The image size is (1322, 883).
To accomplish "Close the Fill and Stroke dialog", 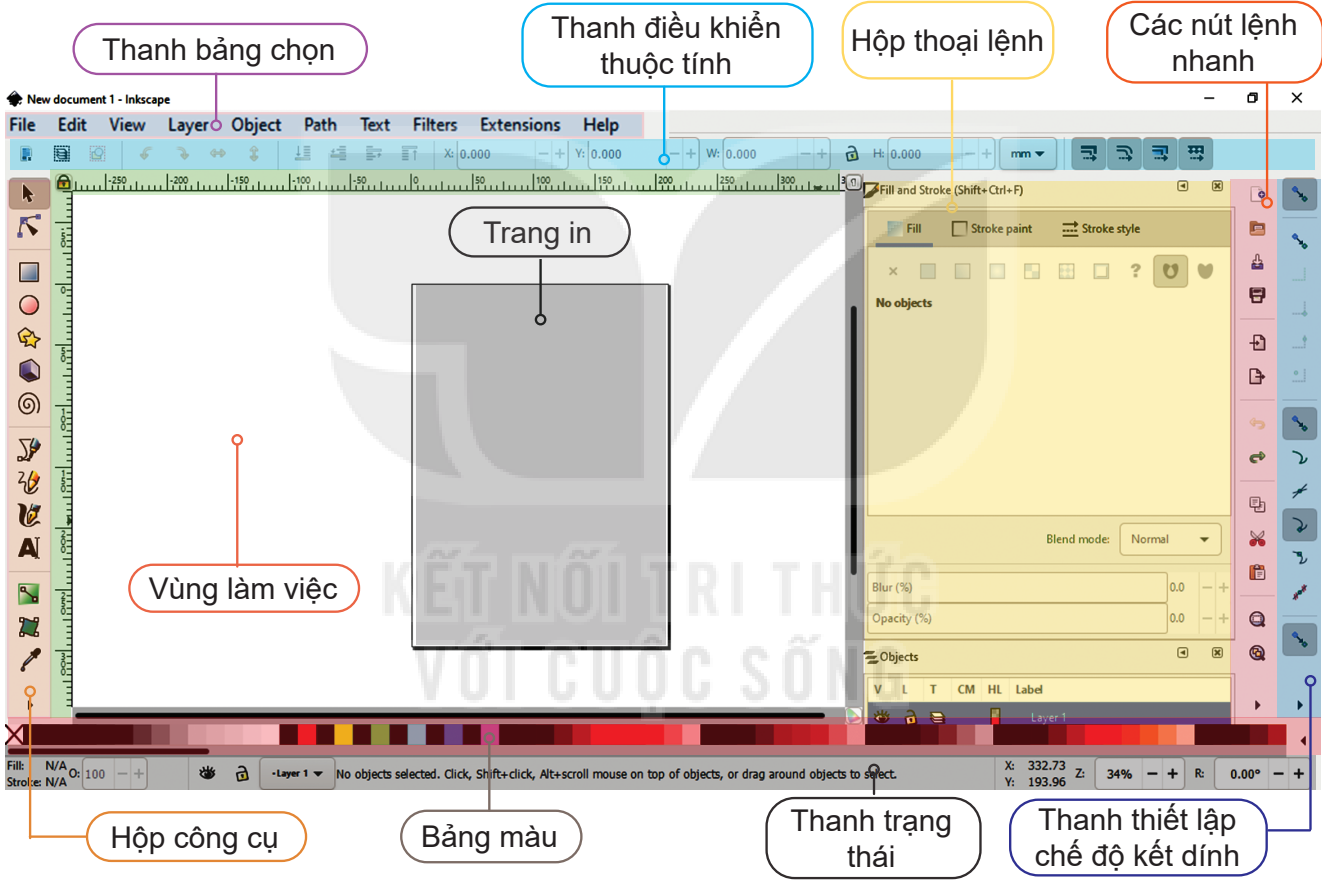I will (x=1217, y=186).
